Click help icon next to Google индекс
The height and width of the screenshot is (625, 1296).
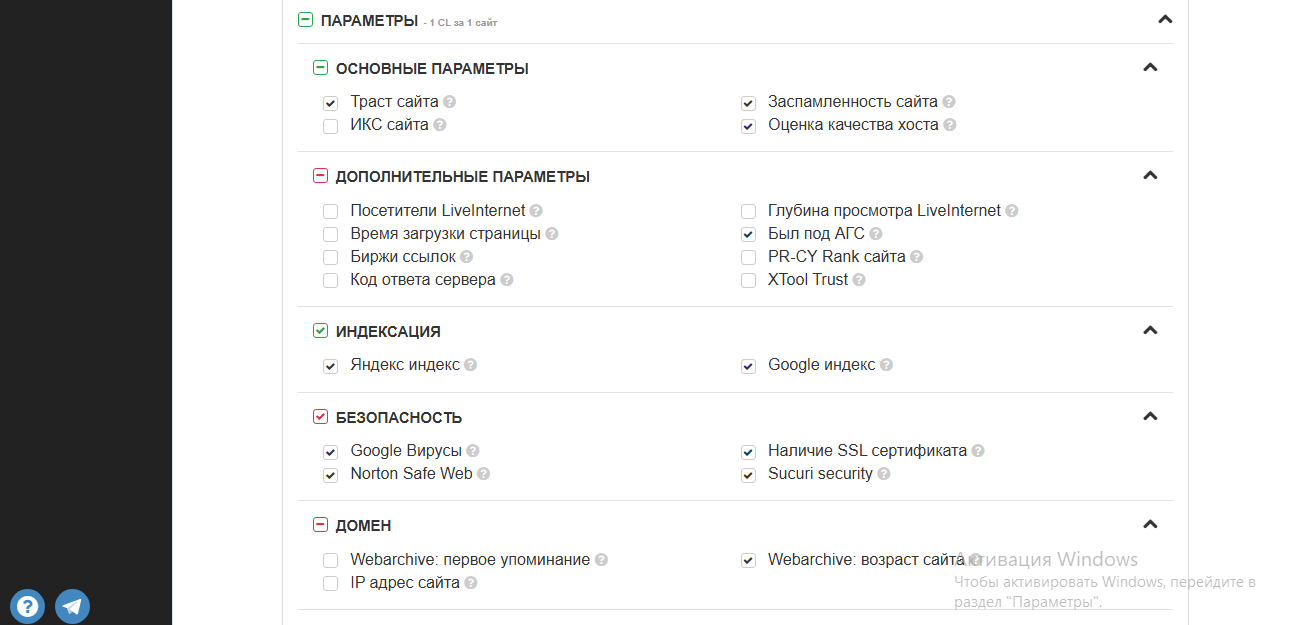pyautogui.click(x=887, y=366)
